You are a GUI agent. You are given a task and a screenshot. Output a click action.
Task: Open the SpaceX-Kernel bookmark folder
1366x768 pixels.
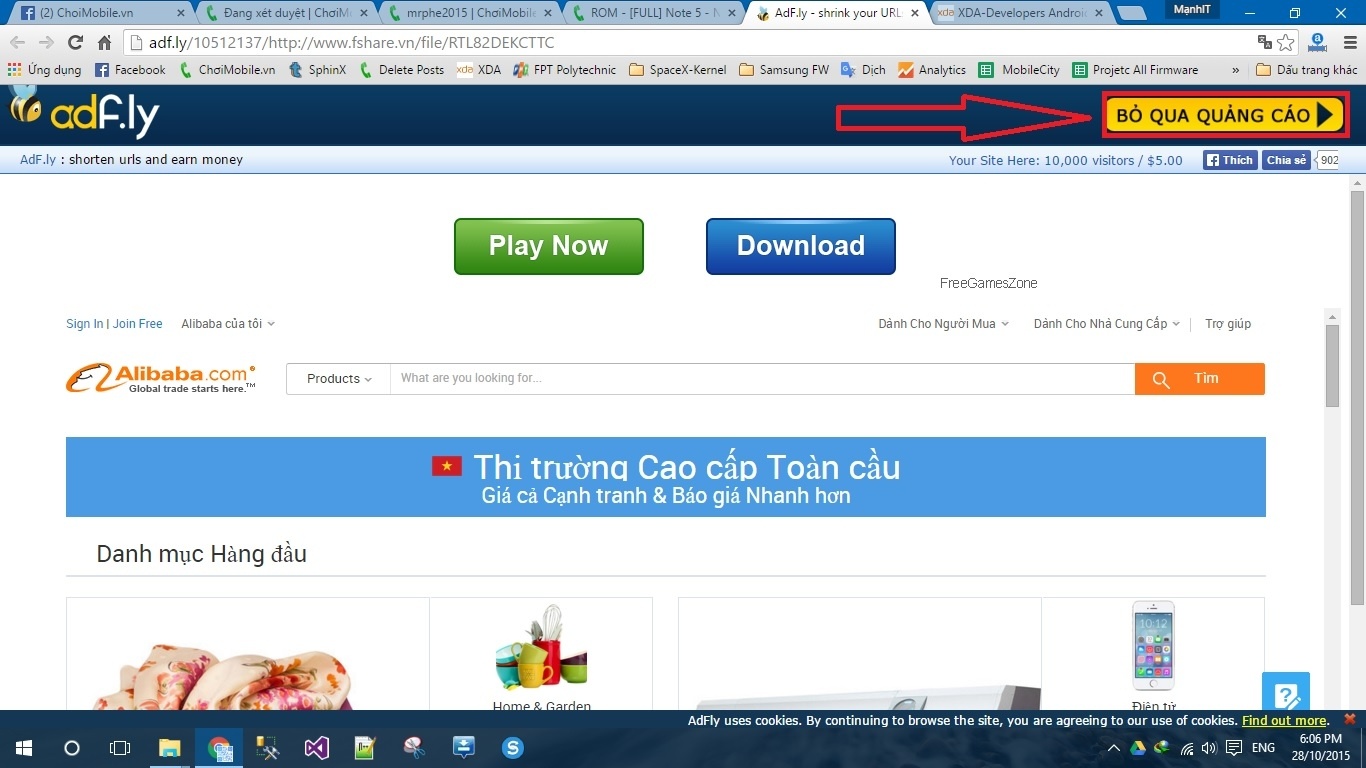(x=678, y=70)
